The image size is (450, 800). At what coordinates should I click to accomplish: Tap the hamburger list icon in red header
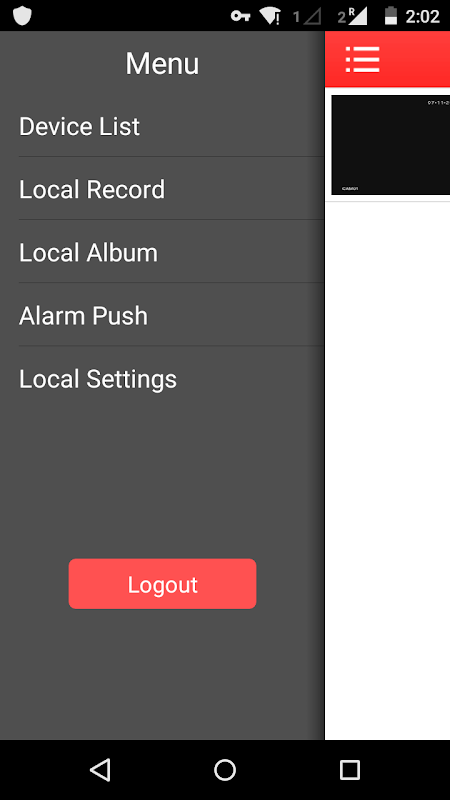coord(362,59)
